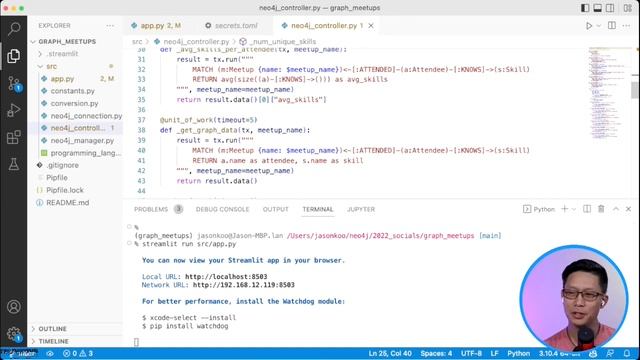640x360 pixels.
Task: Create a new terminal with plus icon
Action: 564,209
